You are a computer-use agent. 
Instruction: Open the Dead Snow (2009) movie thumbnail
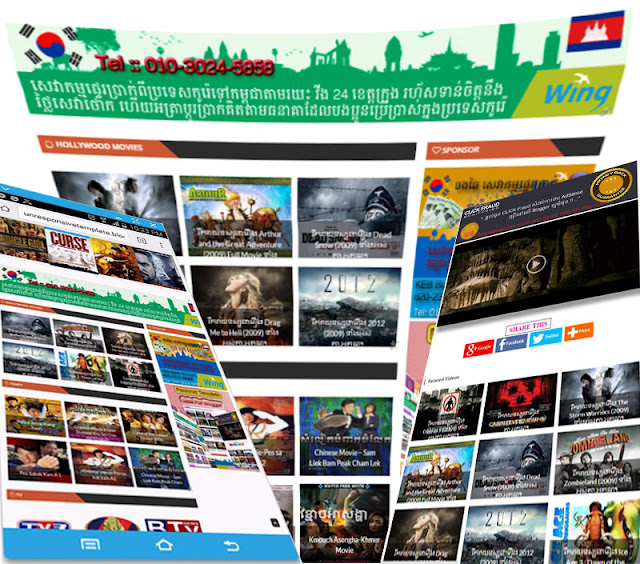pos(353,218)
